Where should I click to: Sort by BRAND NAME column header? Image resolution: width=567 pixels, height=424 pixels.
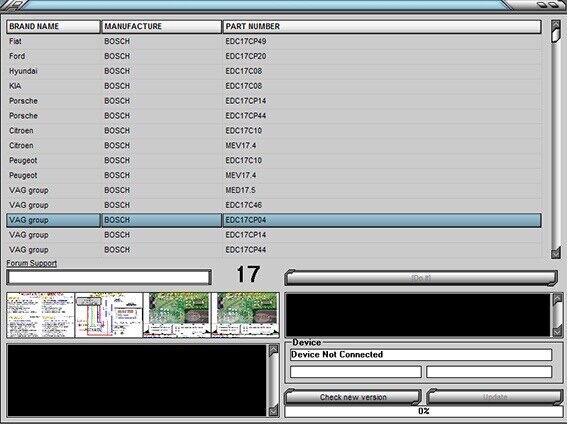(x=53, y=26)
